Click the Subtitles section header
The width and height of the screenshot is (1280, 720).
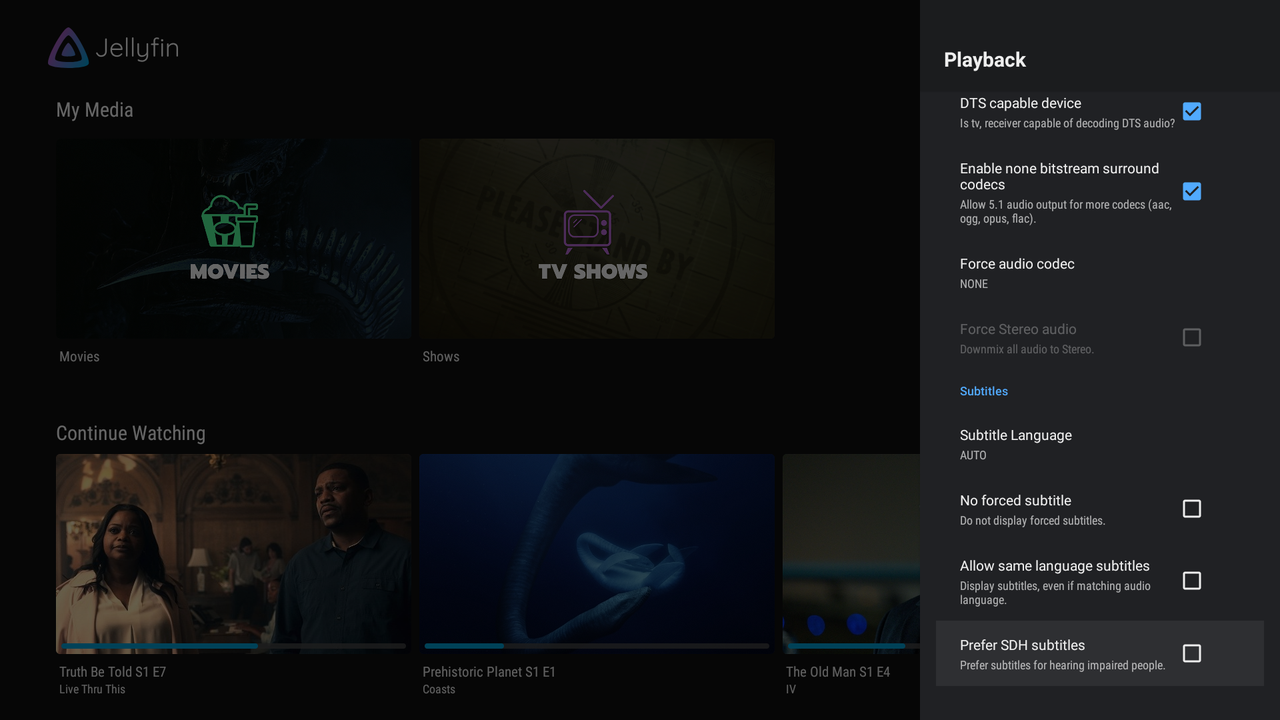tap(984, 391)
